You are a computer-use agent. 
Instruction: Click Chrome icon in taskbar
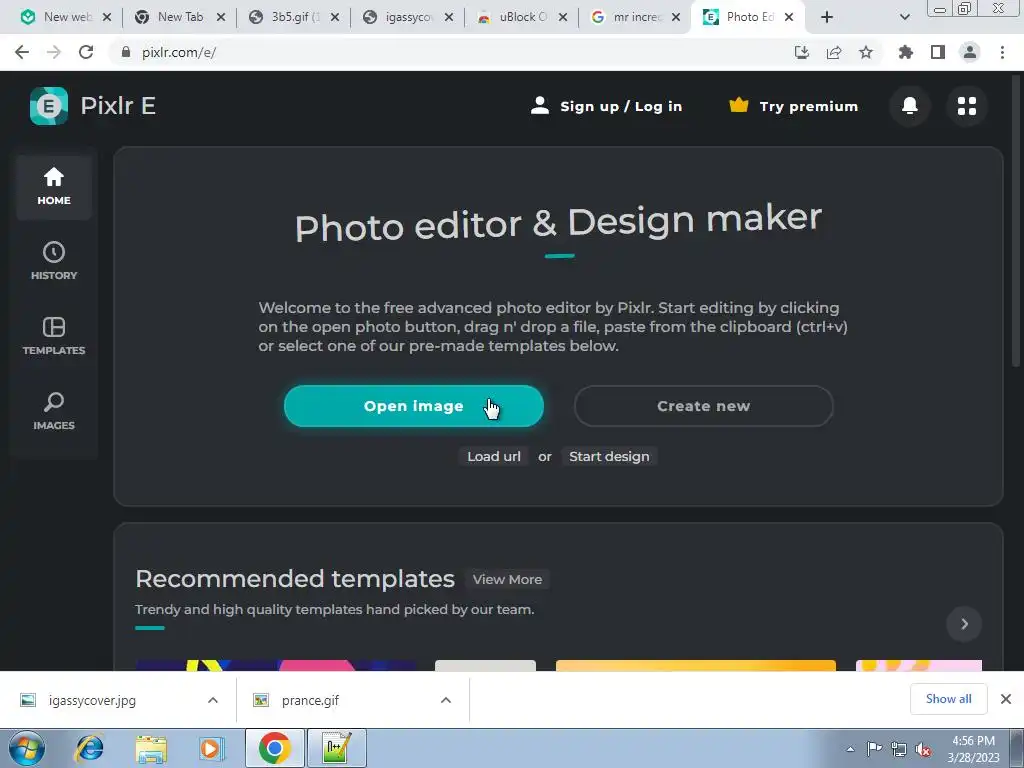coord(274,748)
